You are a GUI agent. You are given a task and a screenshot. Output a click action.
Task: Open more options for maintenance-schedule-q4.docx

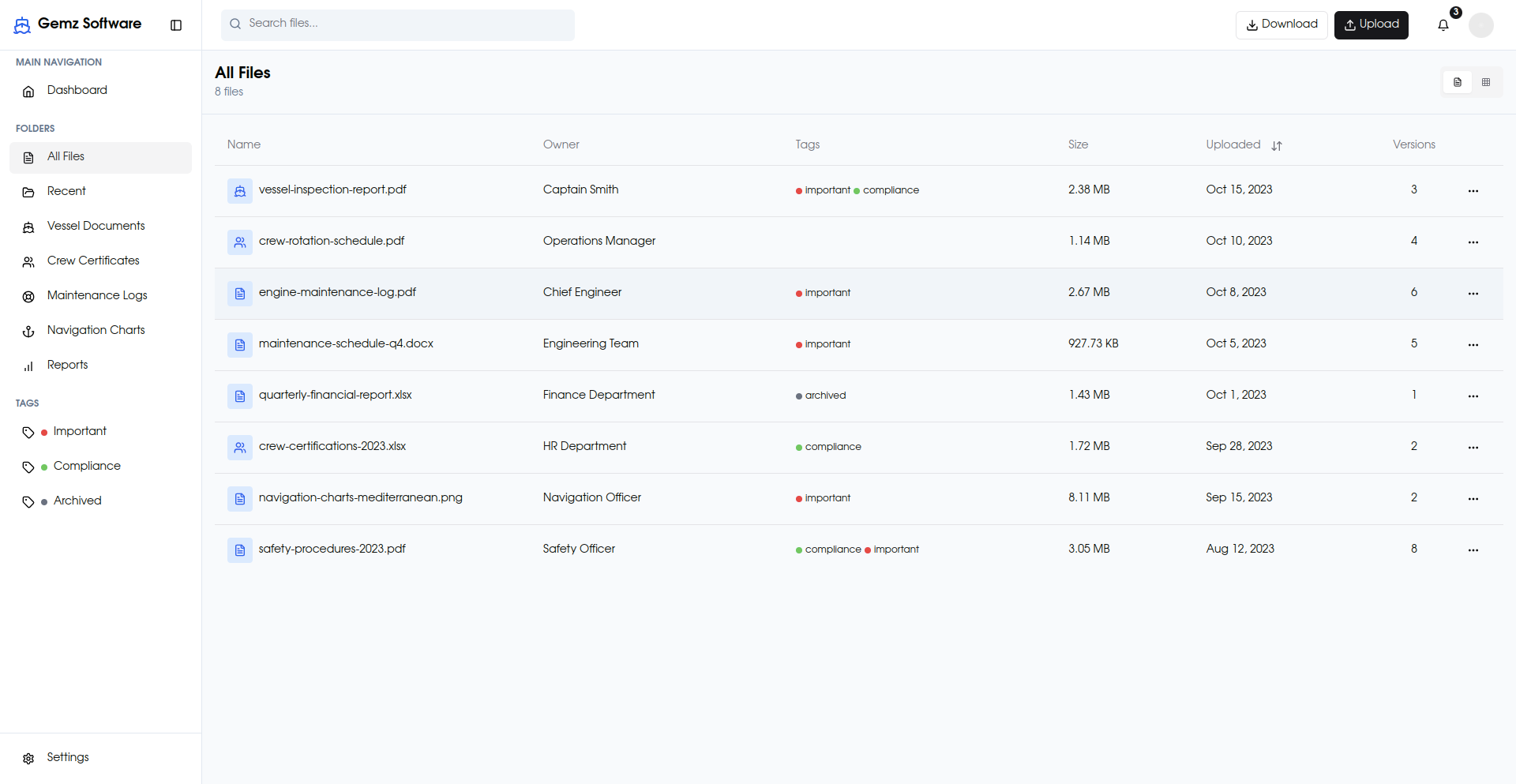pos(1473,345)
